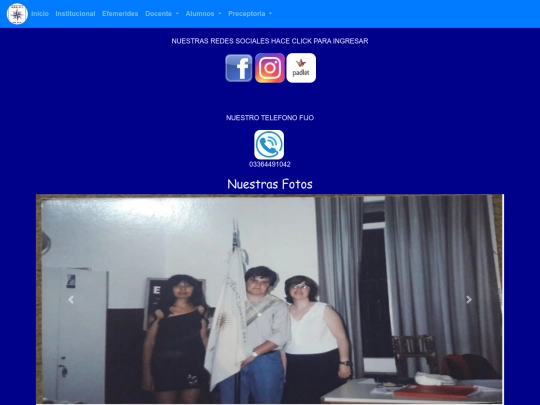This screenshot has width=540, height=405.
Task: Expand the Alumnos dropdown menu
Action: (203, 14)
